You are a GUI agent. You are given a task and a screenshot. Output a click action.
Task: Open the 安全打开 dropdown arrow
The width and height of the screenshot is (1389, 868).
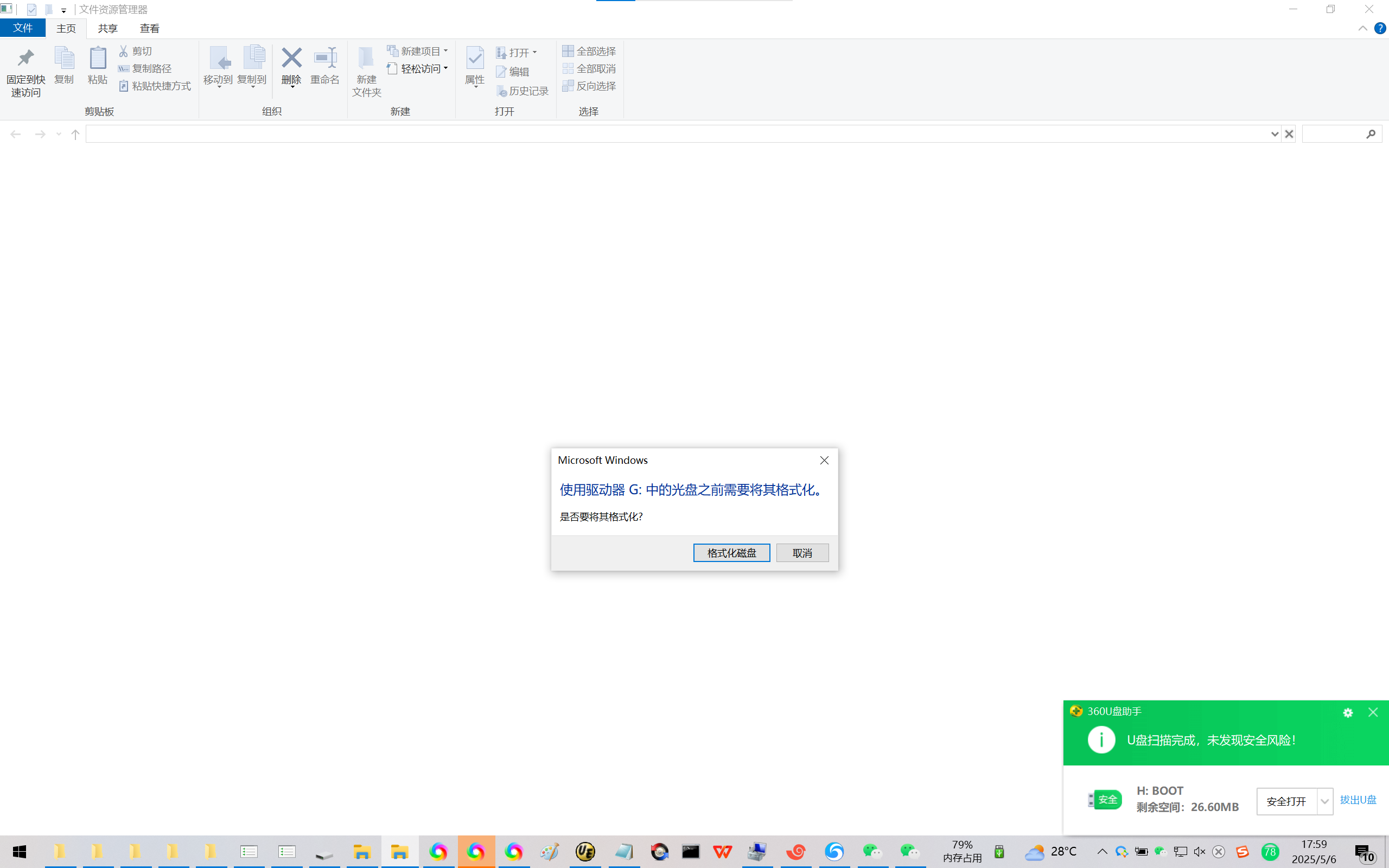tap(1324, 801)
